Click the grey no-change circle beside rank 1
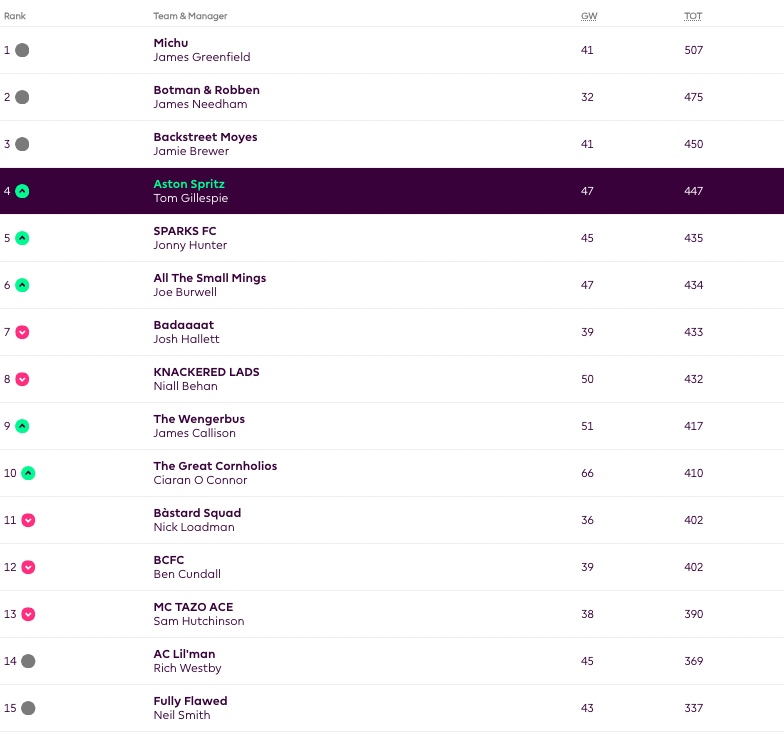The image size is (784, 737). pyautogui.click(x=22, y=50)
